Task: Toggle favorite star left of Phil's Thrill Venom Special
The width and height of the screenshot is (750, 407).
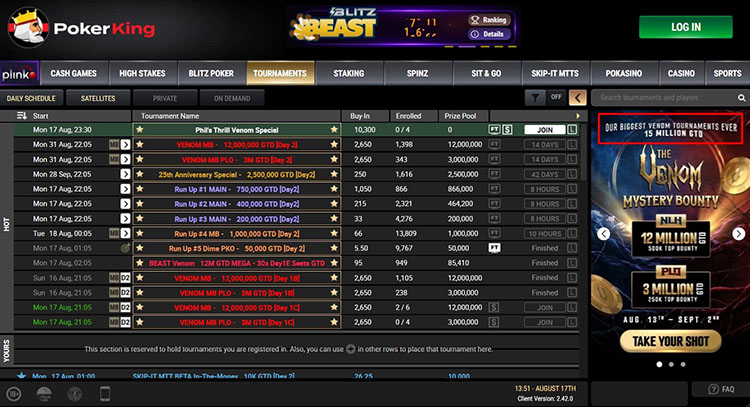Action: coord(140,129)
